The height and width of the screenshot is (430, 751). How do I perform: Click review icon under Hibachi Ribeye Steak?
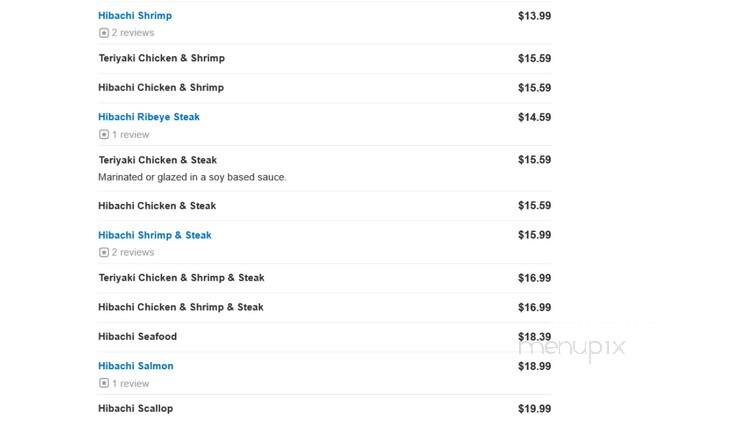(103, 135)
